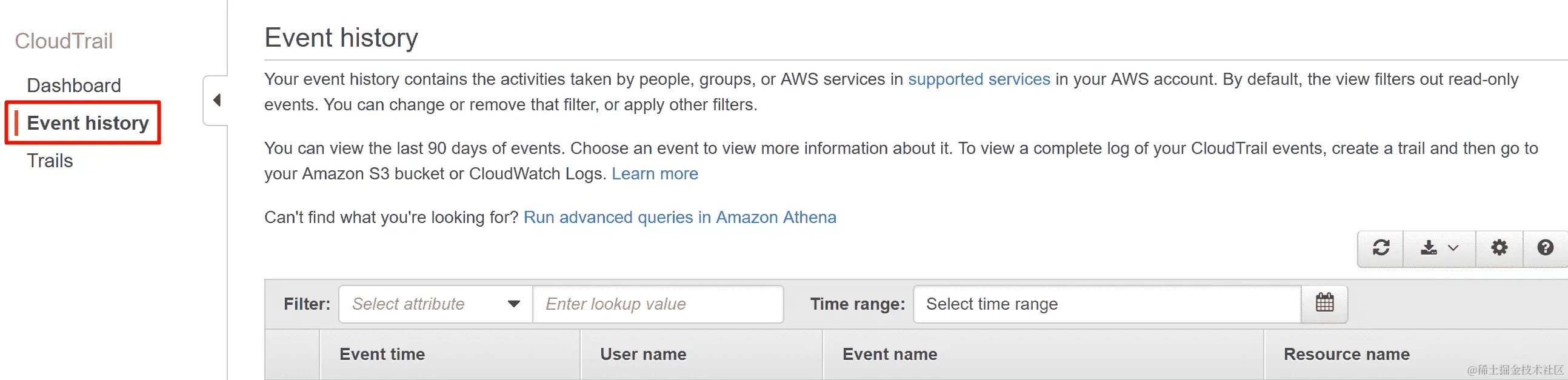This screenshot has height=380, width=1568.
Task: Click the Select time range field
Action: click(x=1107, y=304)
